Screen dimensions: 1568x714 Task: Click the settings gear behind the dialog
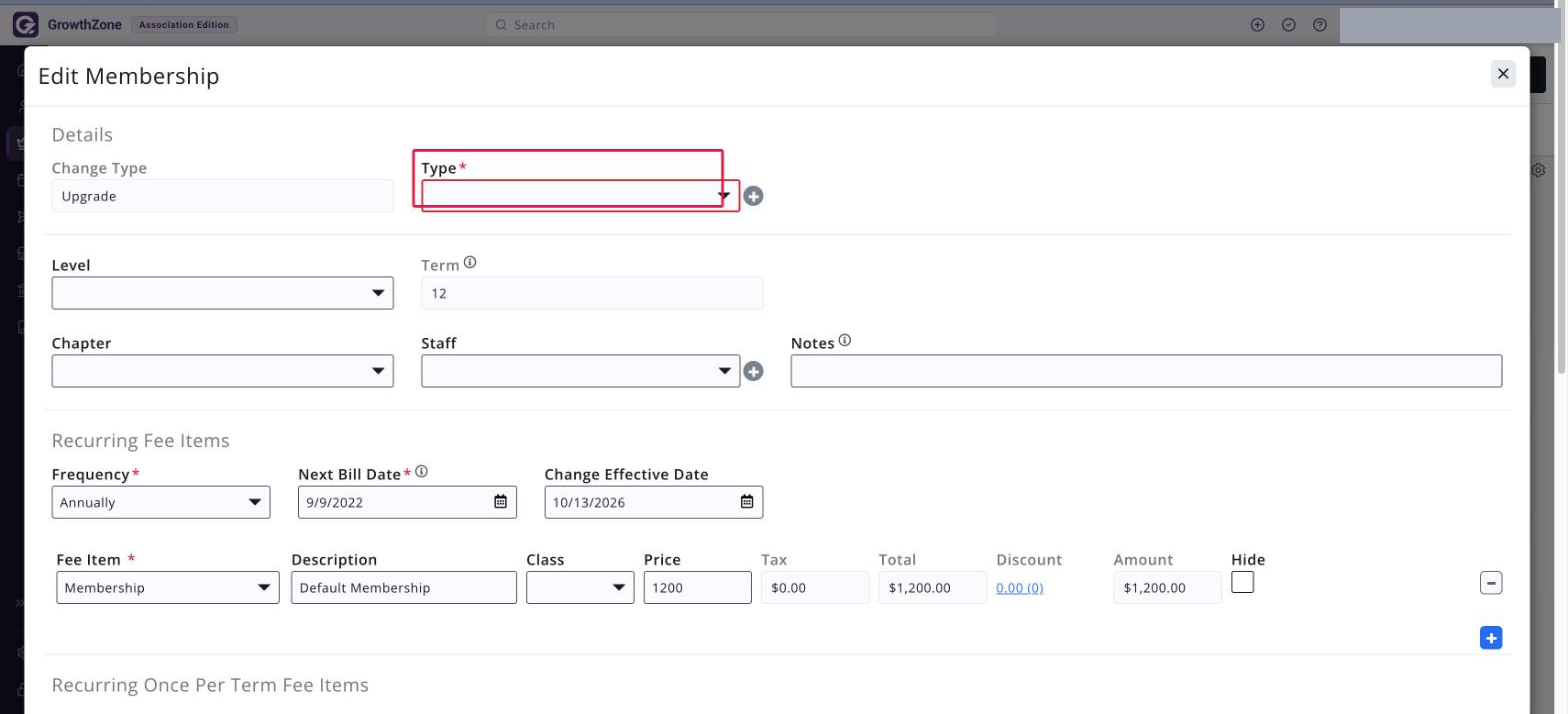coord(1539,170)
